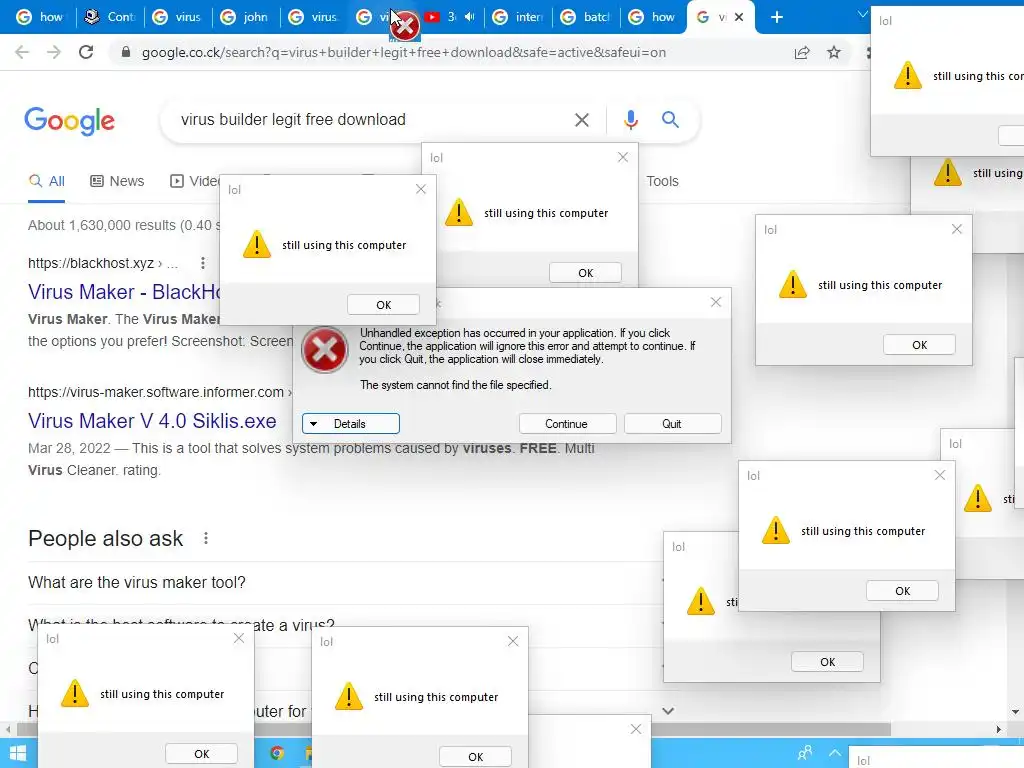This screenshot has width=1024, height=768.
Task: Click OK on bottom-center lol dialog
Action: pos(475,756)
